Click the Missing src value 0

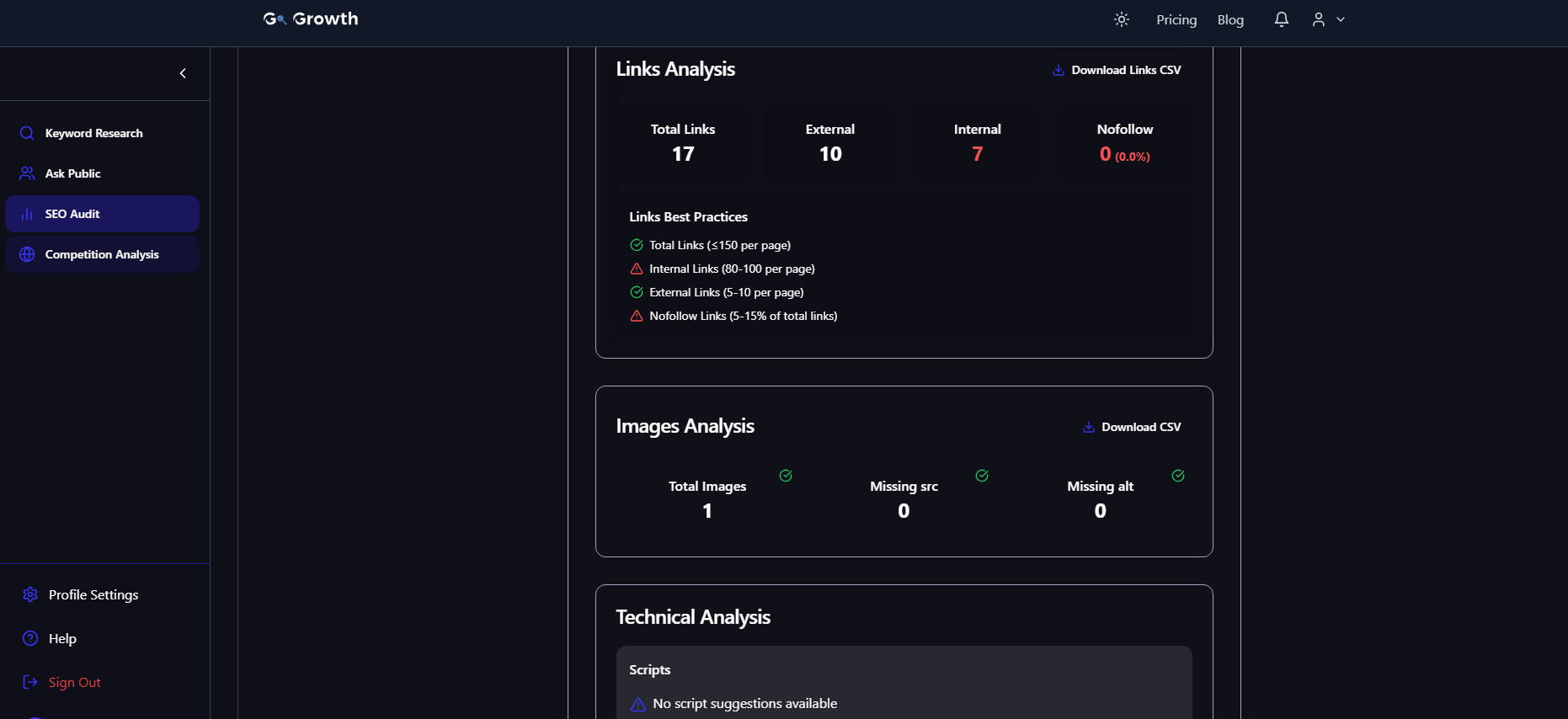click(904, 511)
